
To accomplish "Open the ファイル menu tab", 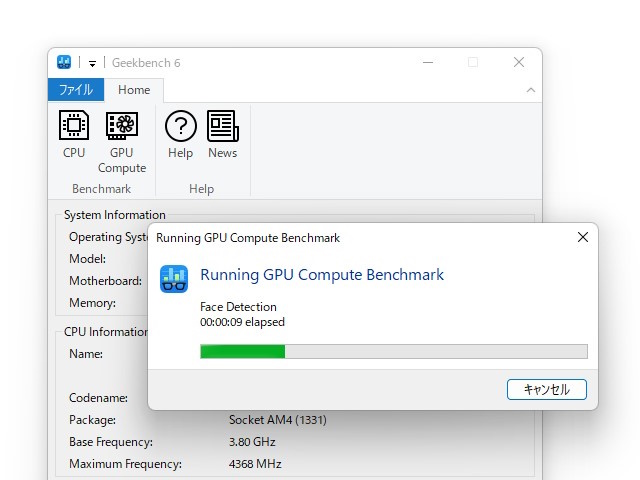I will coord(76,90).
